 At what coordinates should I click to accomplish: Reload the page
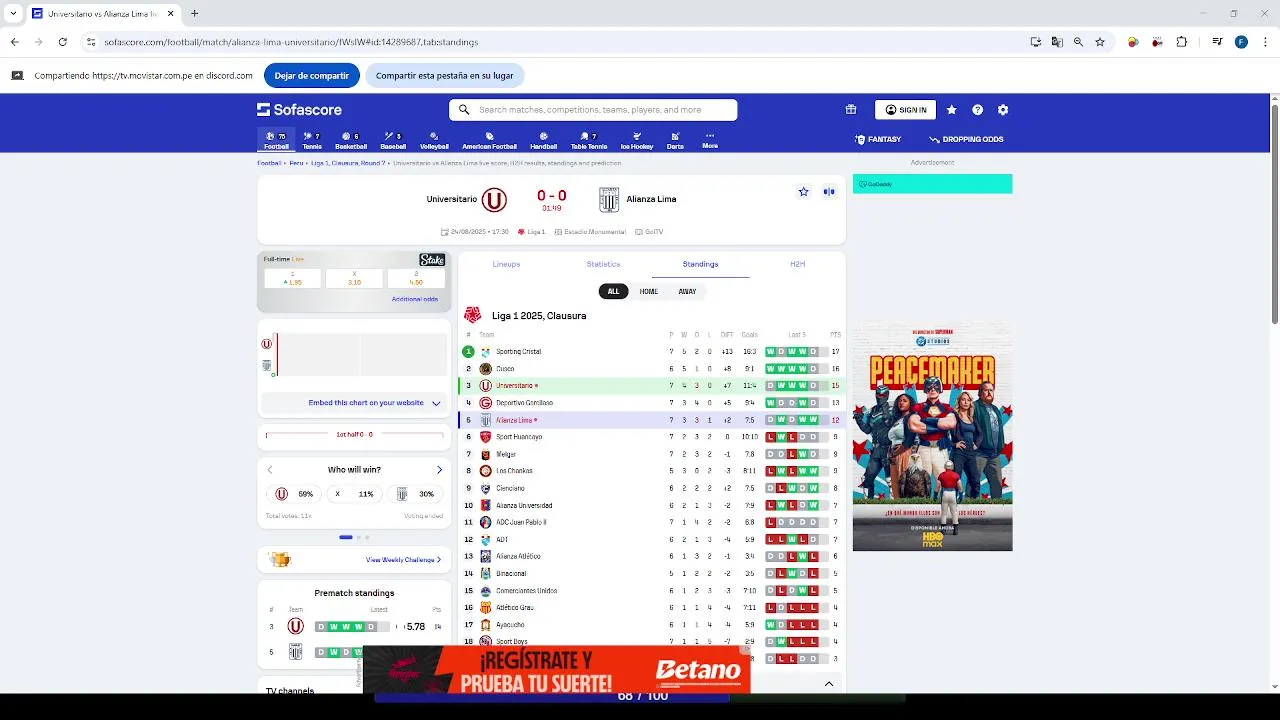[62, 42]
